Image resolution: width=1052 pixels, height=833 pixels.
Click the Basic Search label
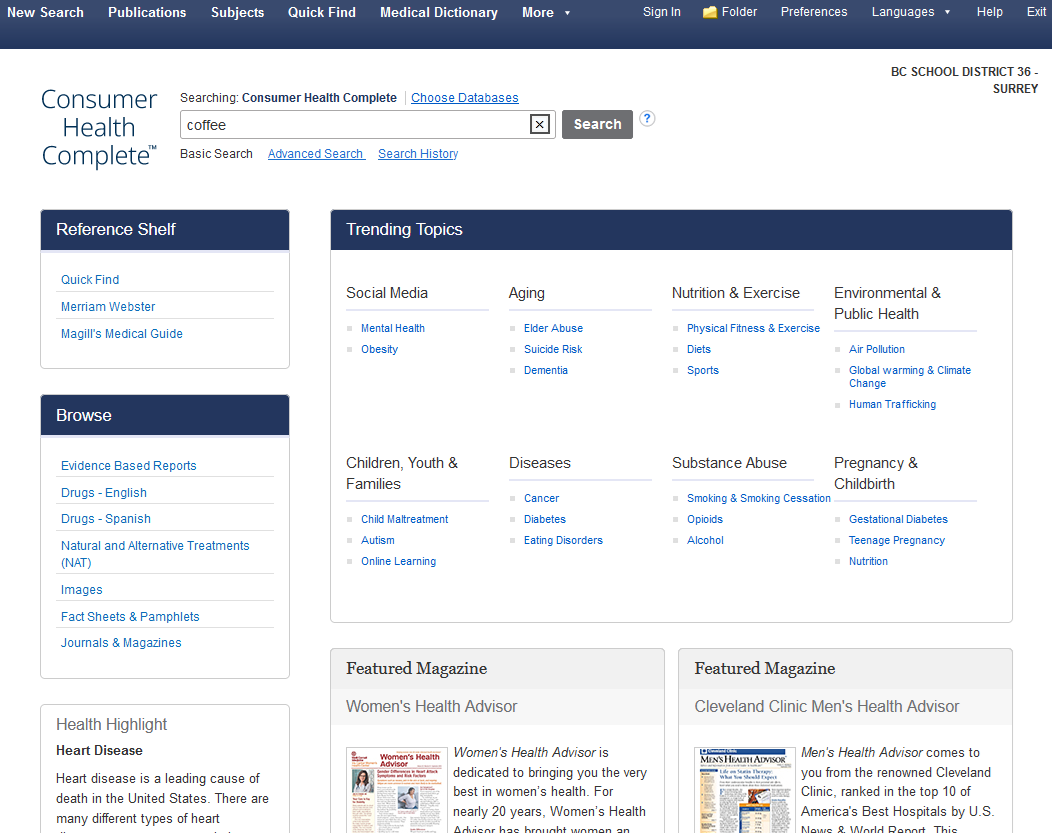(216, 154)
